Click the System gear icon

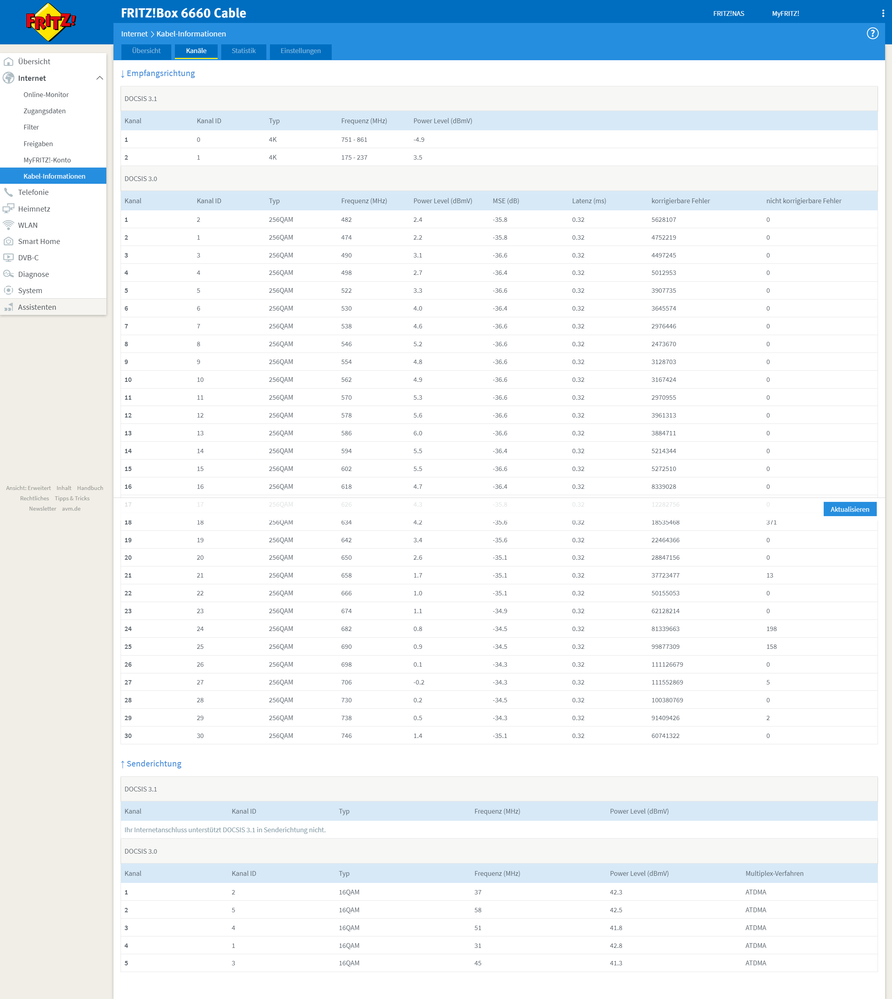8,291
